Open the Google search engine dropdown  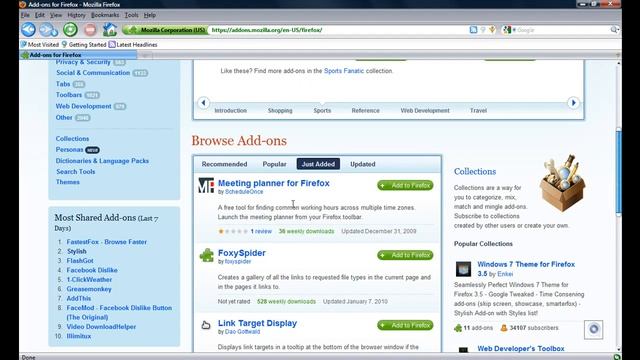pos(509,30)
